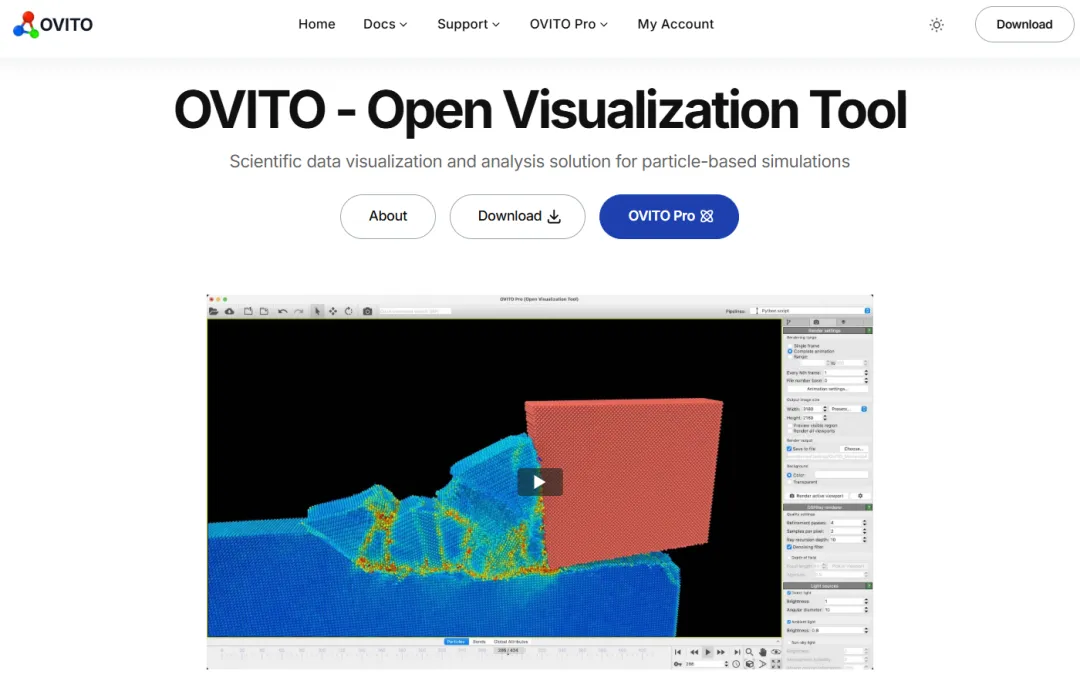Open the My Account page
The image size is (1080, 681).
point(675,24)
